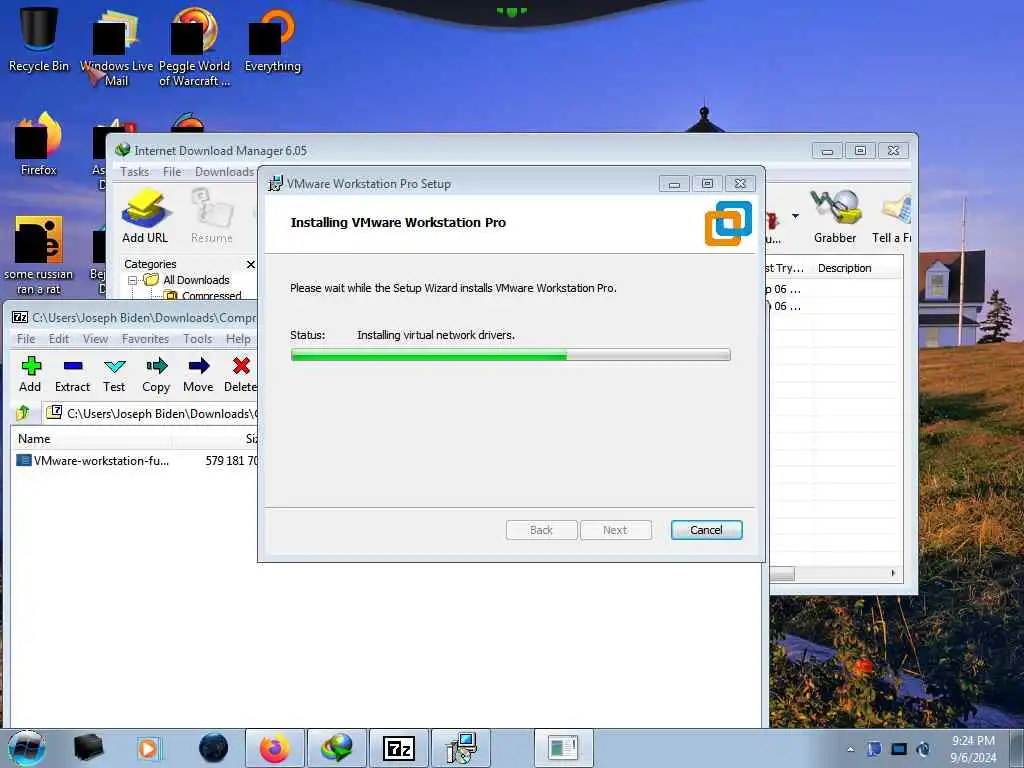Click the Add button in 7-Zip toolbar
The height and width of the screenshot is (768, 1024).
click(x=30, y=374)
